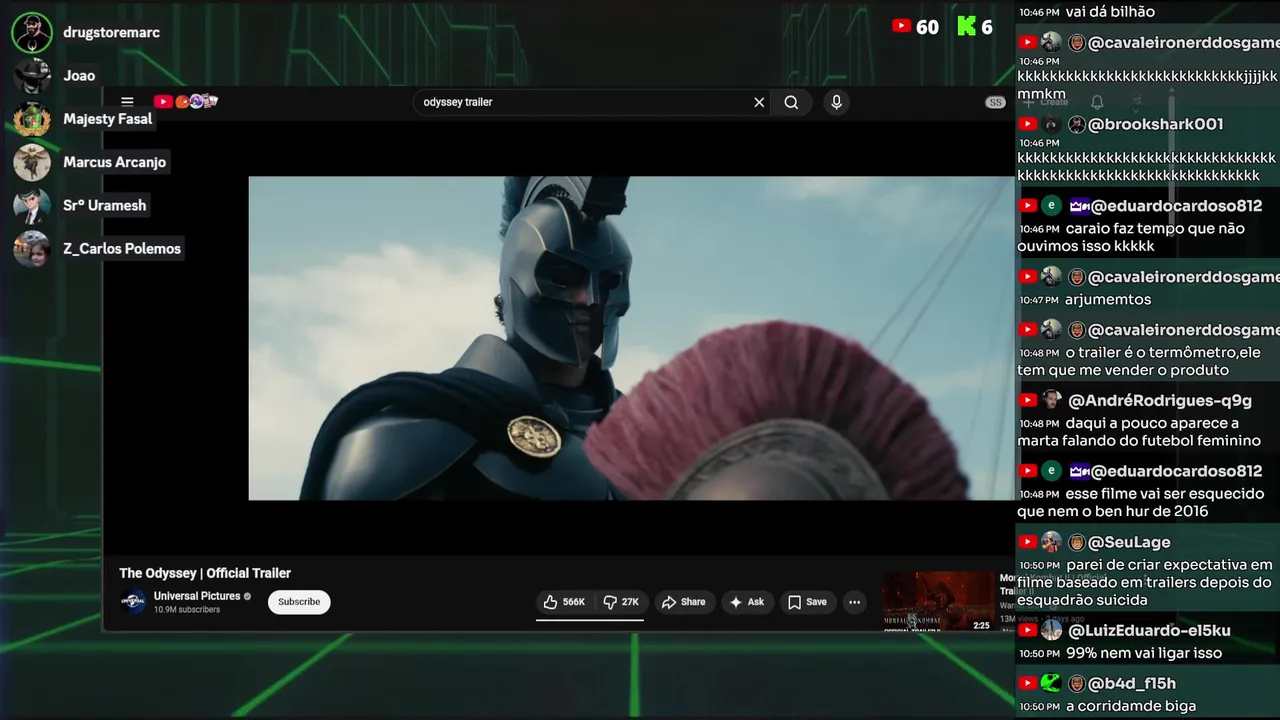The image size is (1280, 720).
Task: Click @LuizEduardo-el5ku in chat
Action: (1149, 630)
